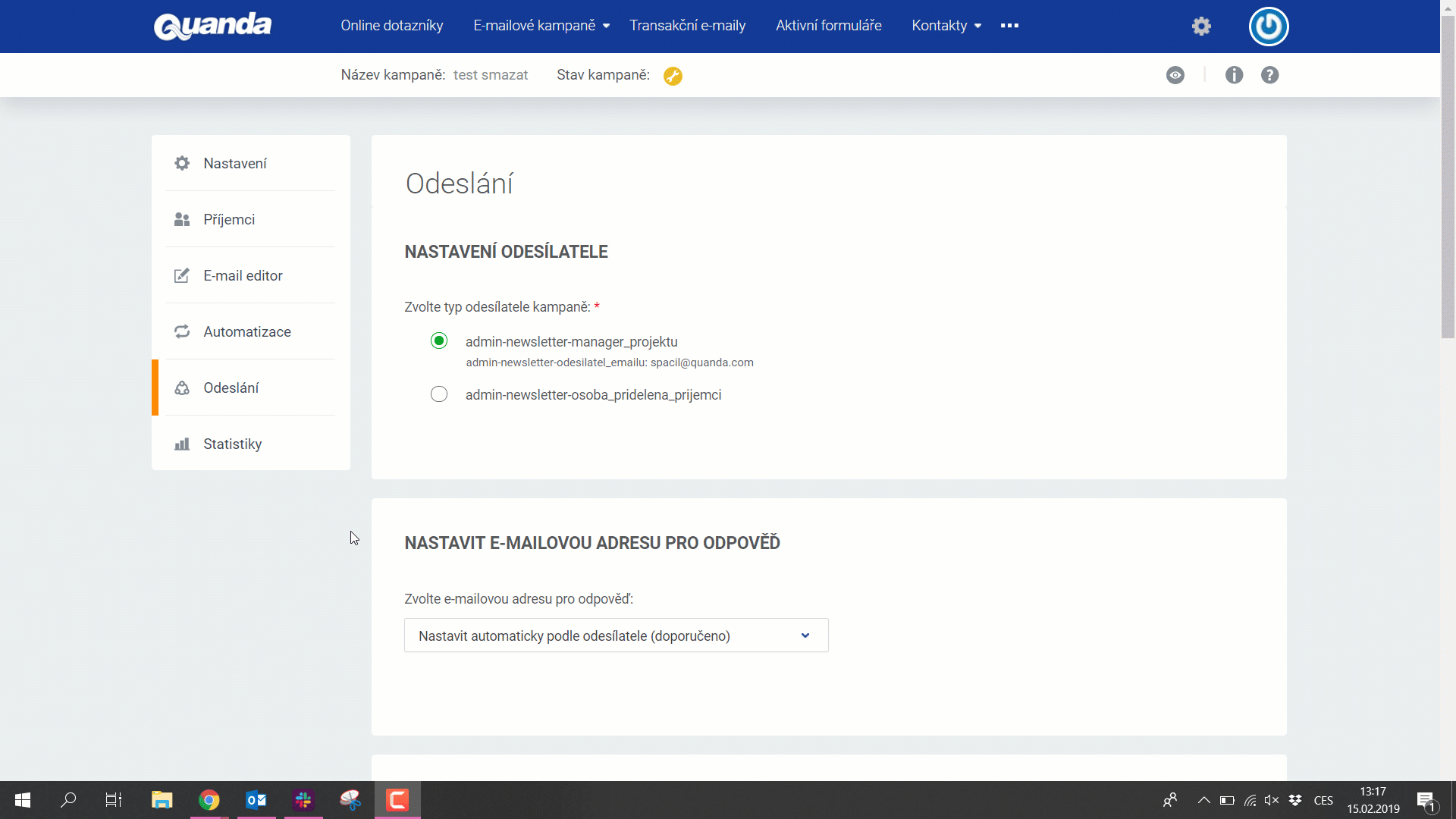Click the eye preview icon
Screen dimensions: 1456x819
click(x=1175, y=75)
